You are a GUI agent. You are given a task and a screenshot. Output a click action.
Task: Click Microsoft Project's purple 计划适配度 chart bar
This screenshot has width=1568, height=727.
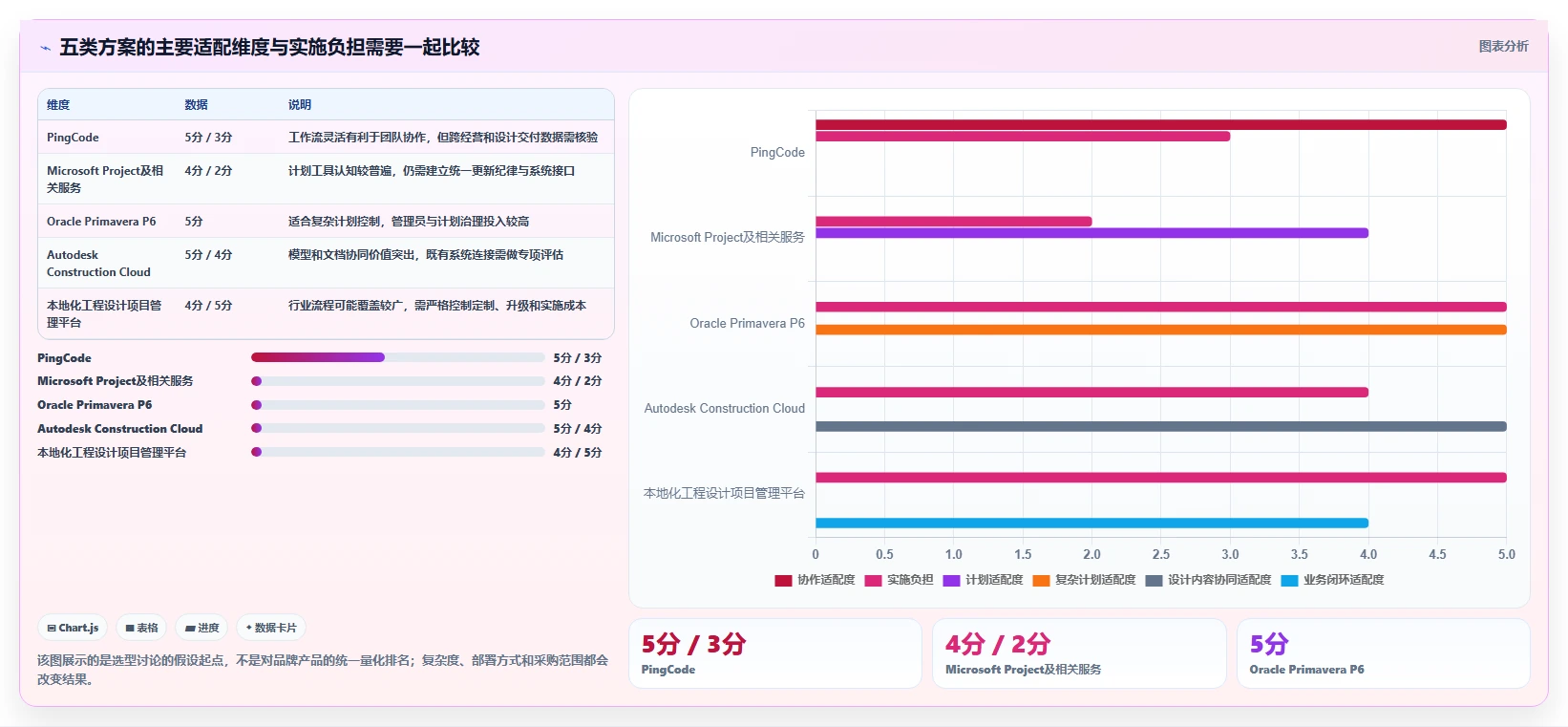(1091, 233)
